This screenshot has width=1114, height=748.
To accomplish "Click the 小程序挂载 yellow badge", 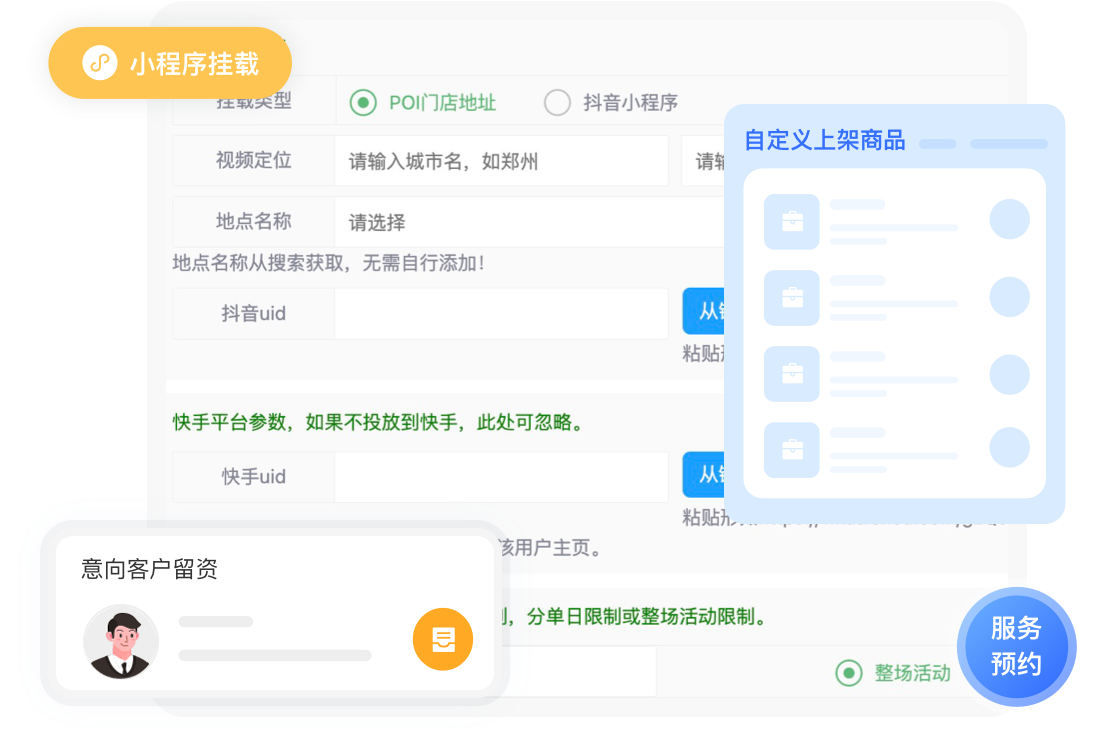I will [170, 64].
